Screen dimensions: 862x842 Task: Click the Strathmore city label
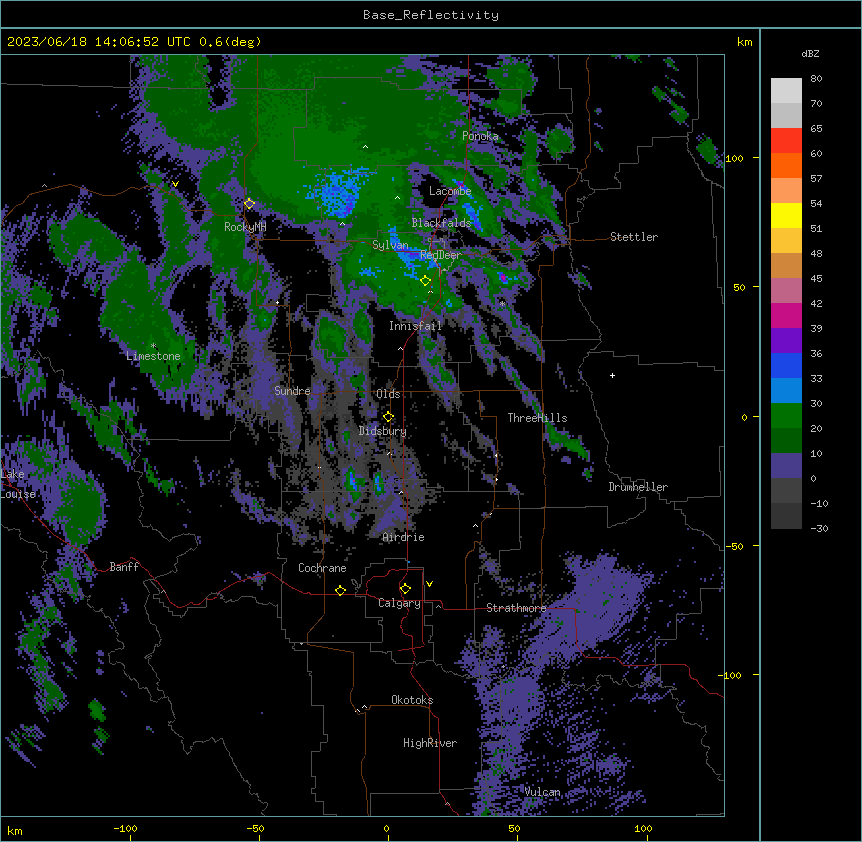point(516,608)
